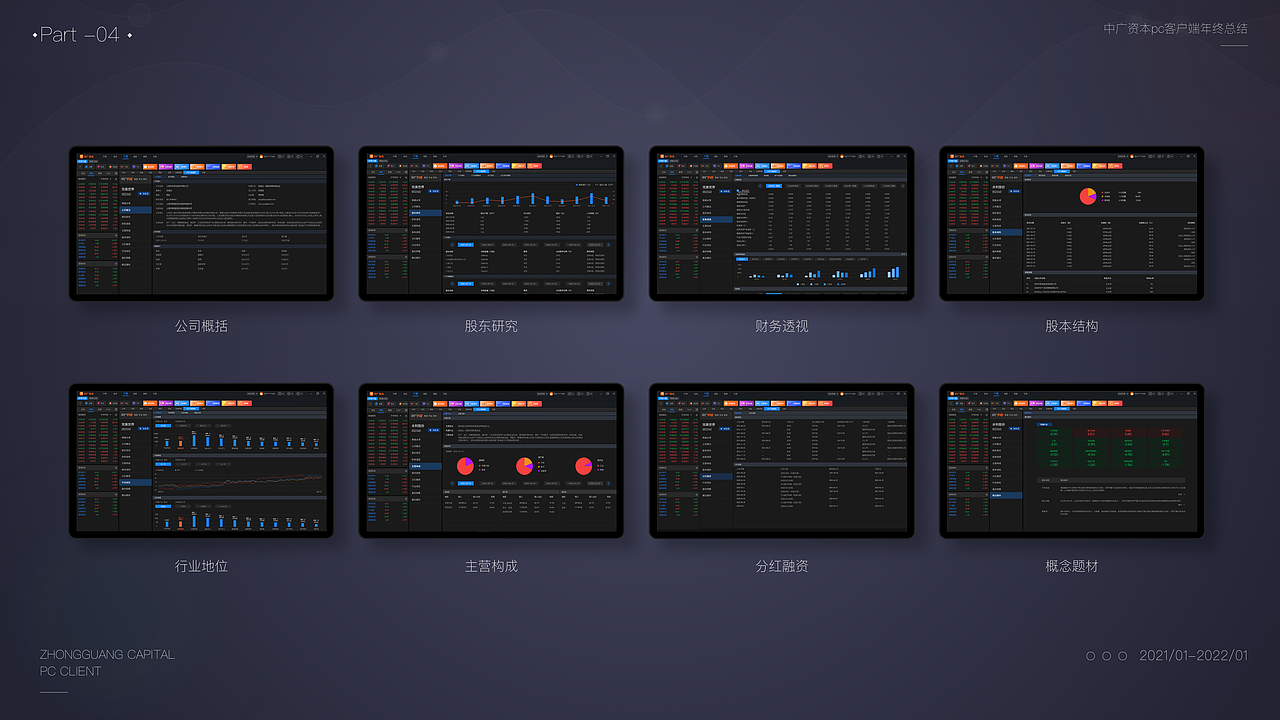This screenshot has width=1280, height=720.
Task: Click the middle pie chart in 主营构成 screen
Action: [524, 466]
